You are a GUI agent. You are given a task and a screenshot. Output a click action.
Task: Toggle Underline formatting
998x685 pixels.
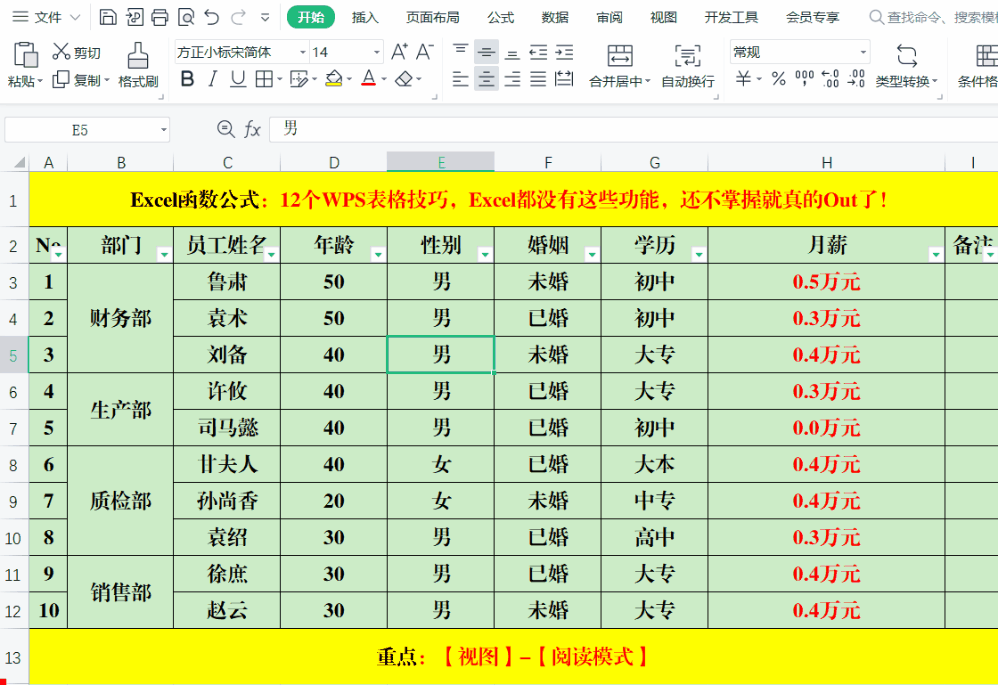click(237, 79)
